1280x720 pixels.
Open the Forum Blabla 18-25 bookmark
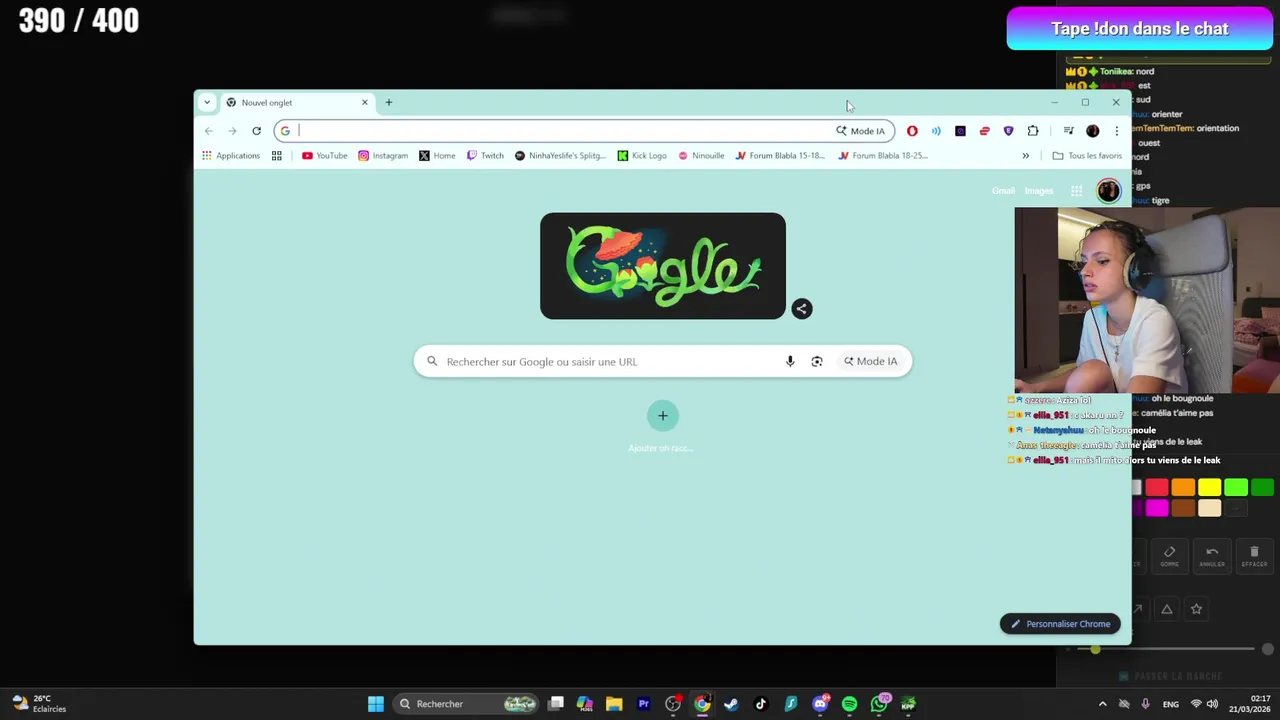(x=883, y=155)
